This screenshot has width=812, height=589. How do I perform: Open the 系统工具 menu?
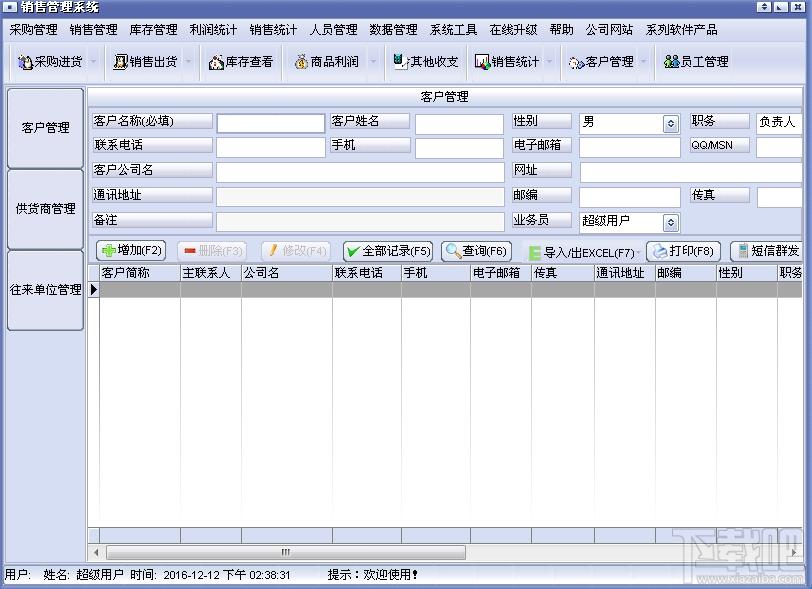tap(454, 30)
